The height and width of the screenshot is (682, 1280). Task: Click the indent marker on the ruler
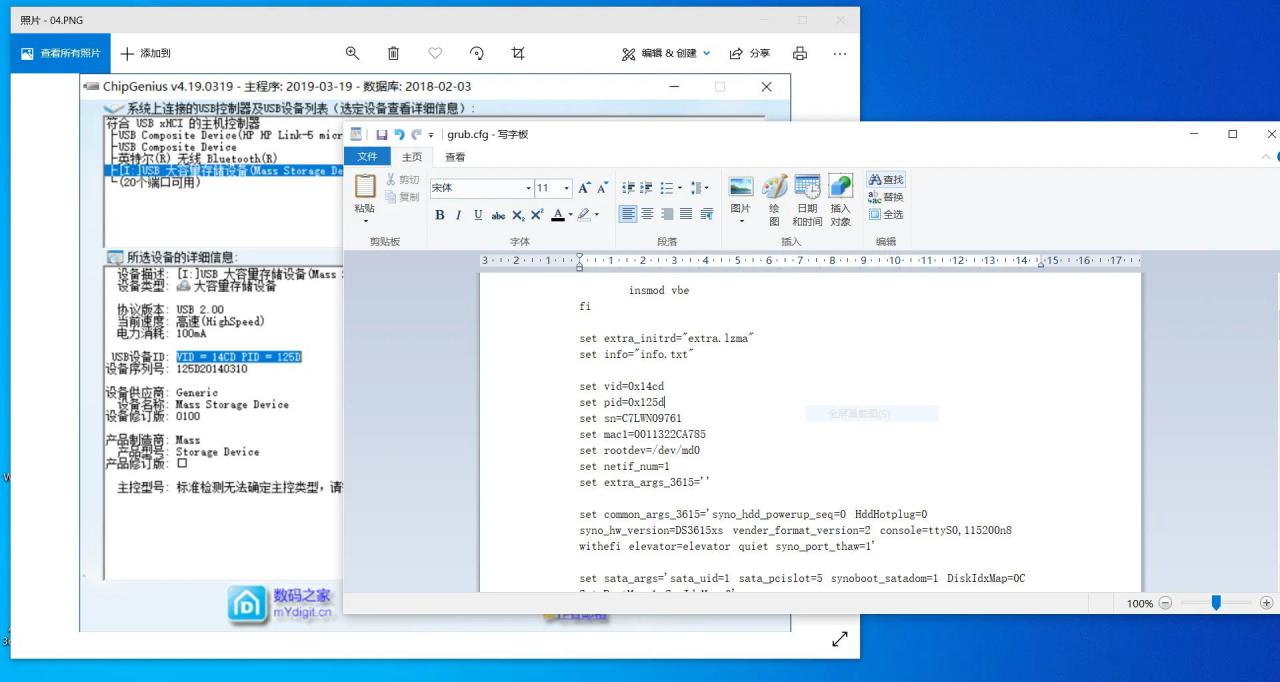click(x=580, y=262)
